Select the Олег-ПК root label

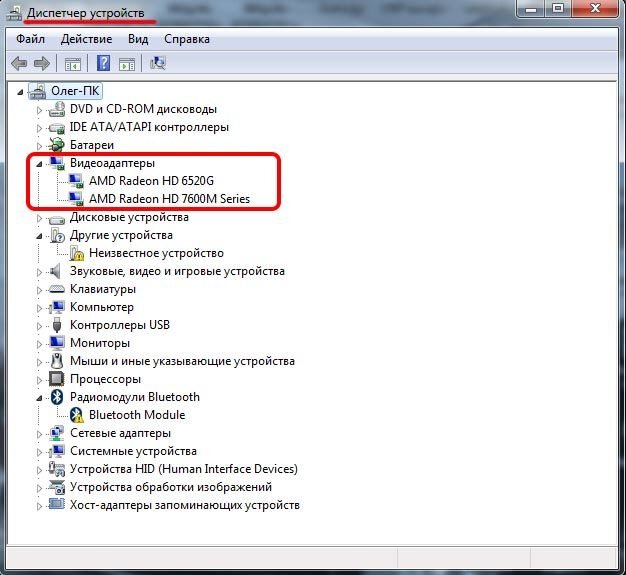pos(75,91)
